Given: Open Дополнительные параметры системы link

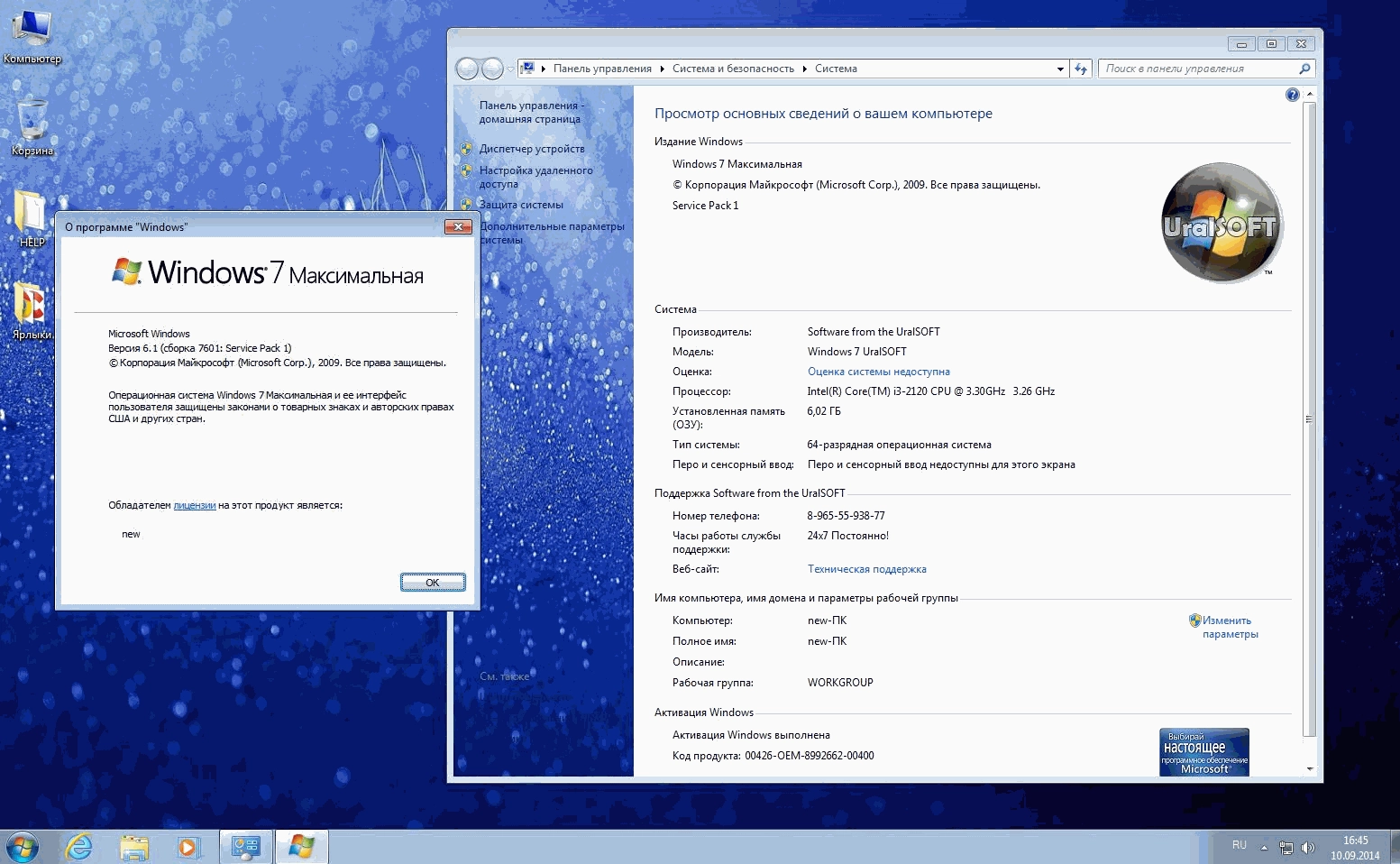Looking at the screenshot, I should [x=552, y=233].
